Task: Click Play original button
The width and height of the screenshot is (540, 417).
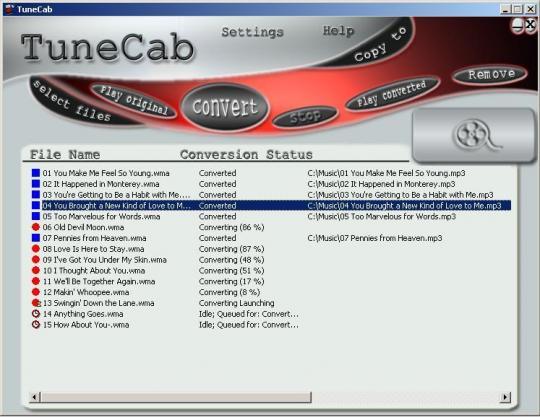Action: [x=134, y=100]
